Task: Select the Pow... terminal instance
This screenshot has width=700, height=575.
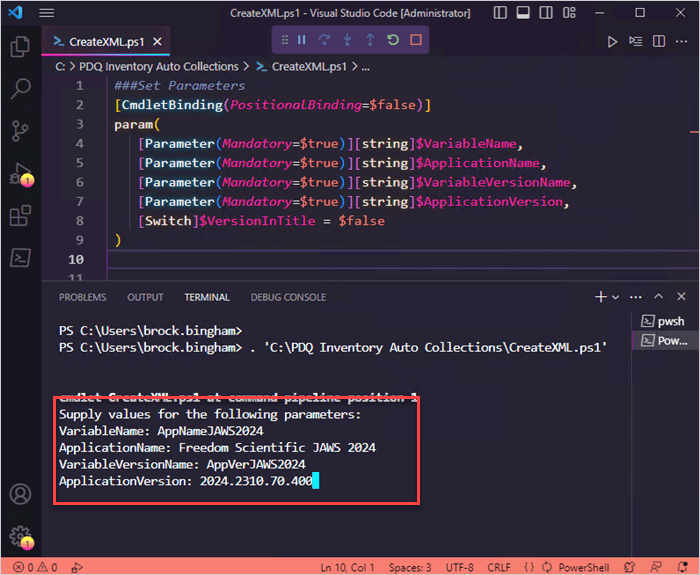Action: (x=664, y=341)
